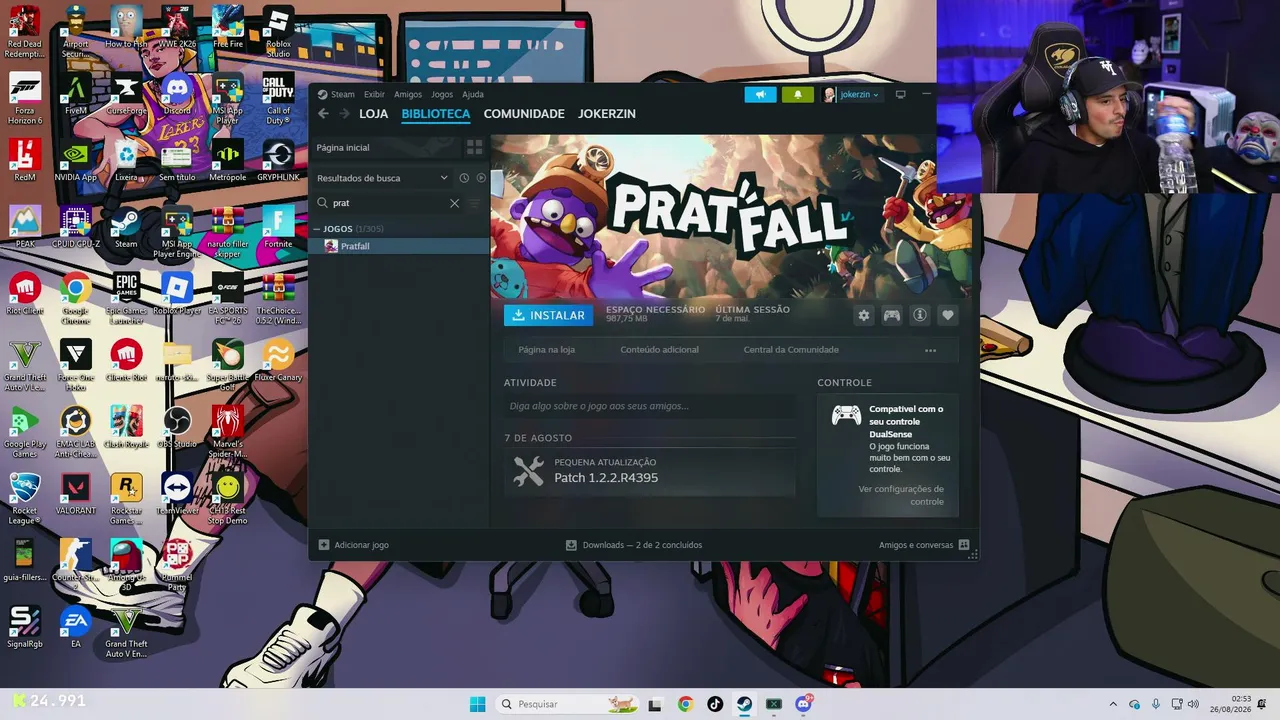The image size is (1280, 720).
Task: Select the NVIDIA App desktop icon
Action: 75,162
